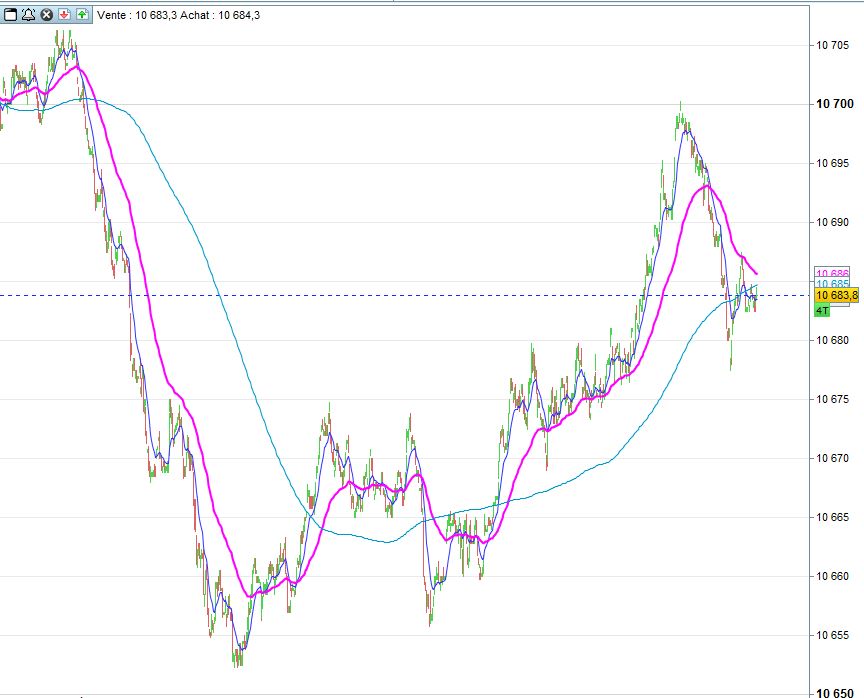Click the 10 655 price axis label
This screenshot has height=698, width=864.
click(832, 635)
